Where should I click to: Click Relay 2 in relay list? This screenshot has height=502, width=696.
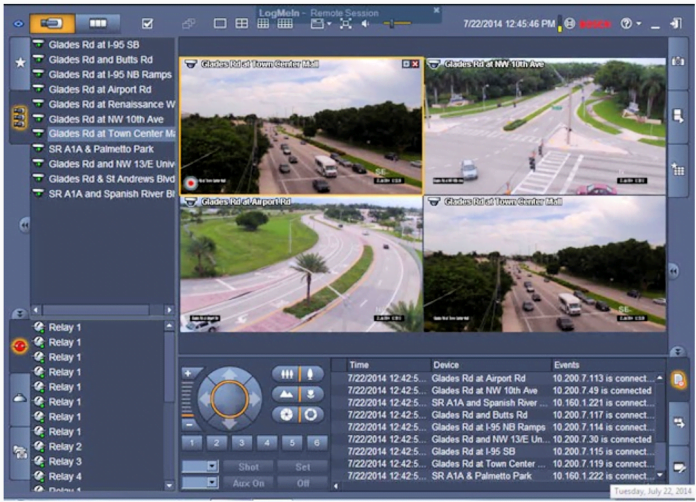coord(65,446)
